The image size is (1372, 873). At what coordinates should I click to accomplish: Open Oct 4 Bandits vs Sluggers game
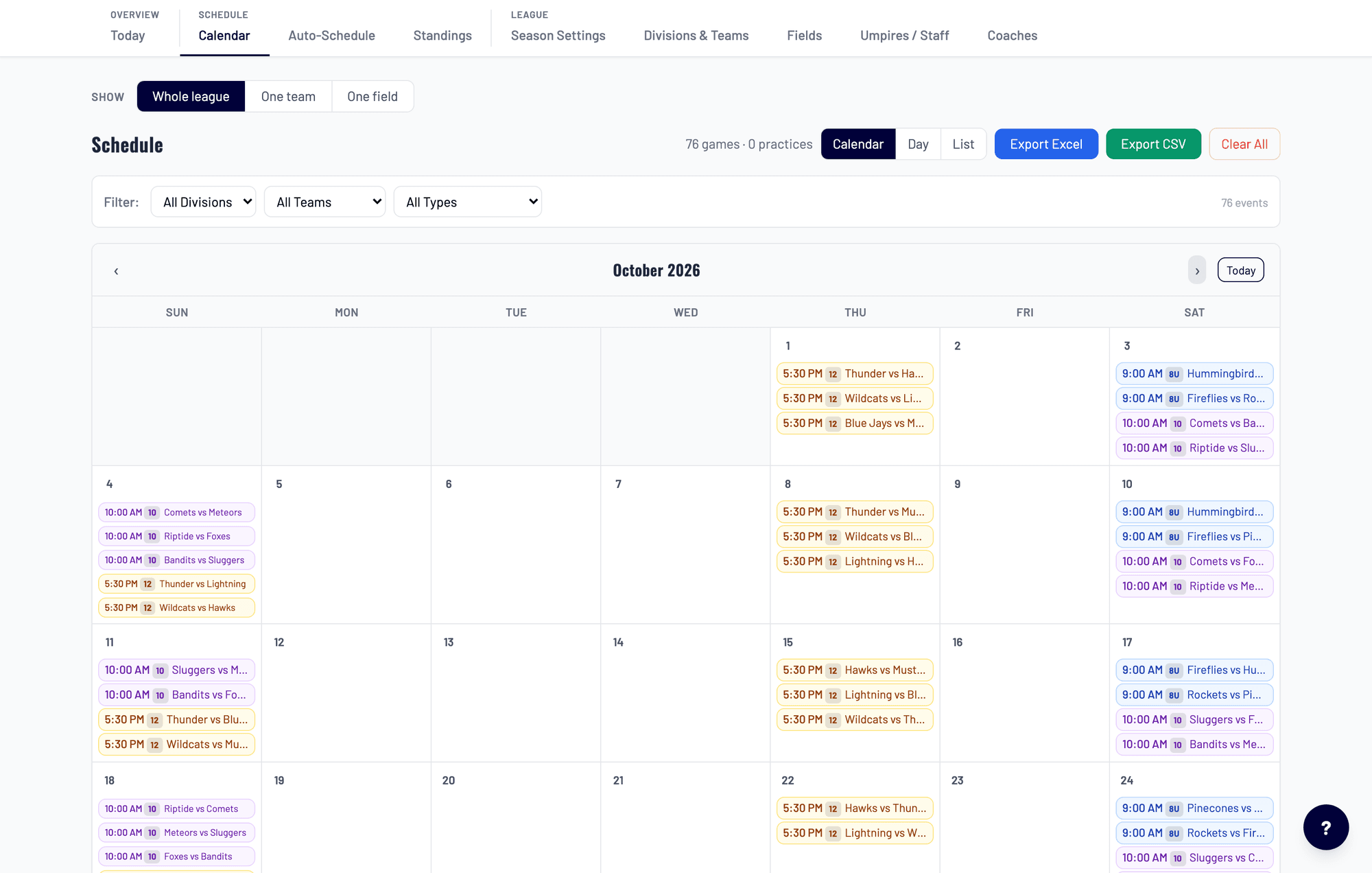[x=176, y=560]
